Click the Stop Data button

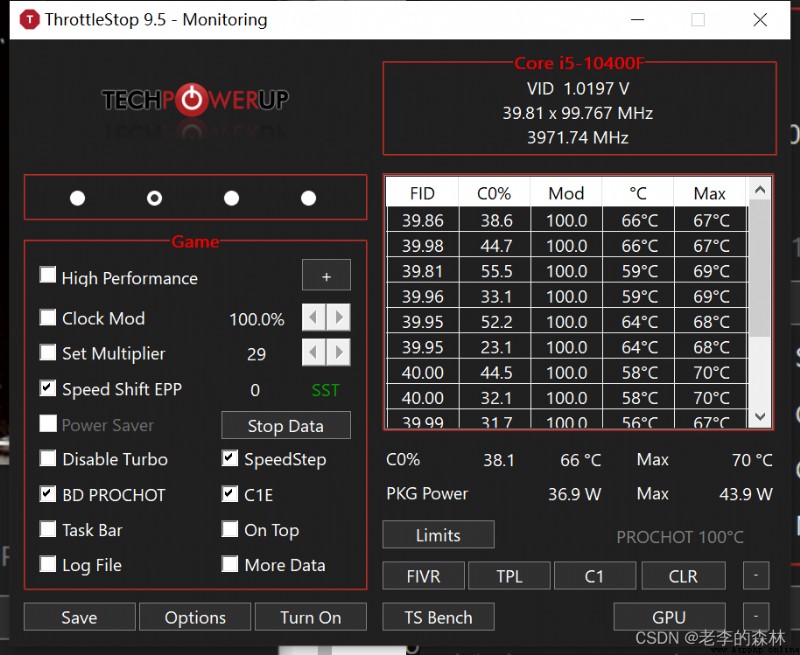tap(286, 425)
